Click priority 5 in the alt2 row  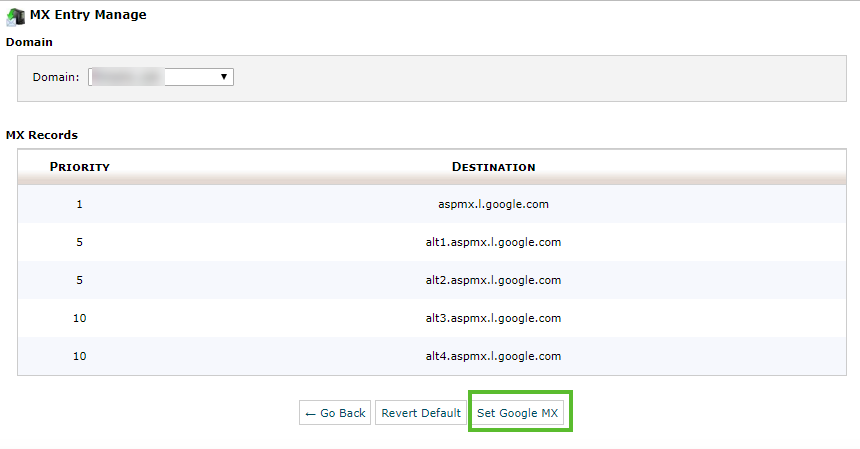[x=79, y=280]
